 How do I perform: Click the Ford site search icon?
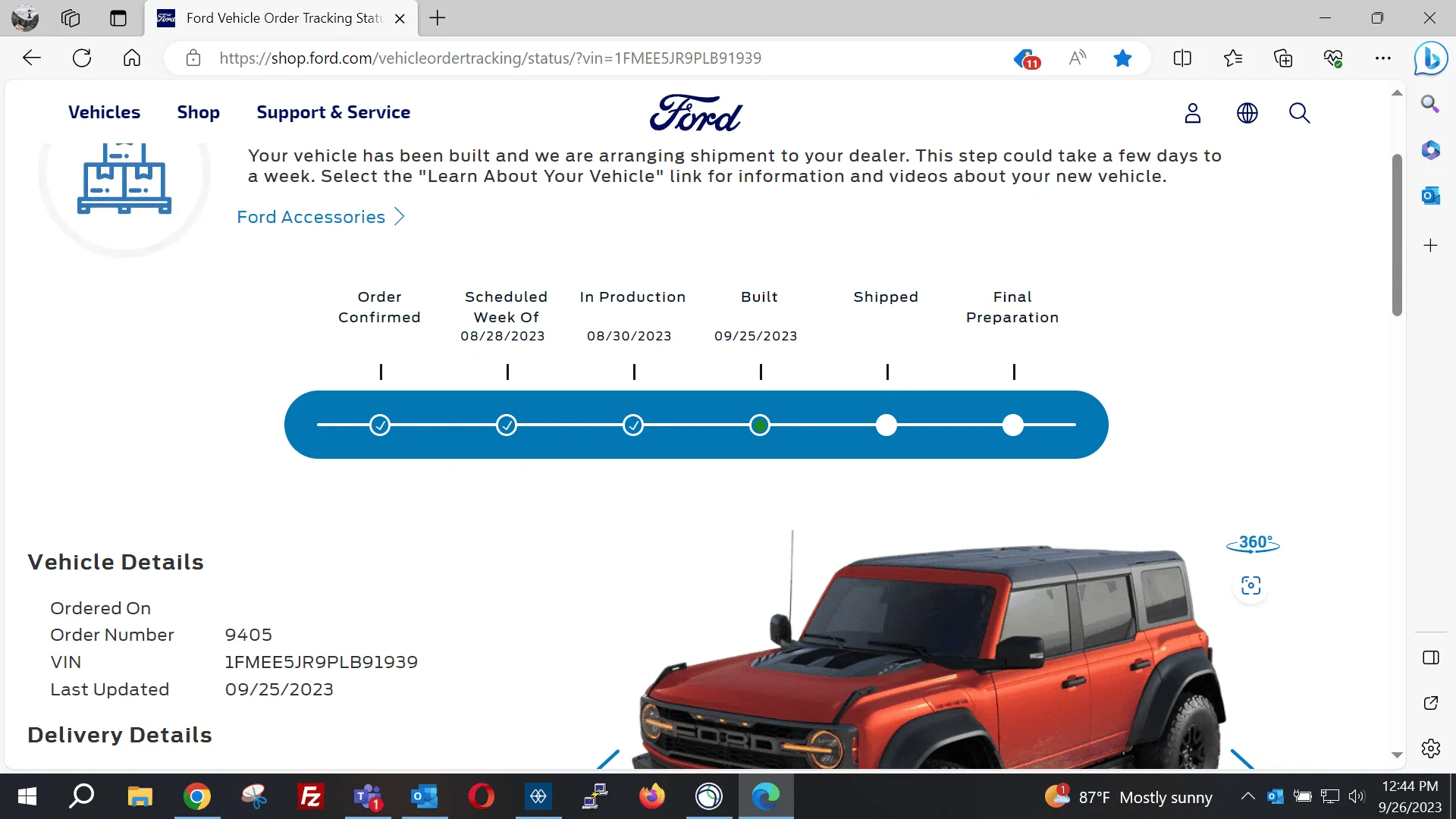point(1300,113)
